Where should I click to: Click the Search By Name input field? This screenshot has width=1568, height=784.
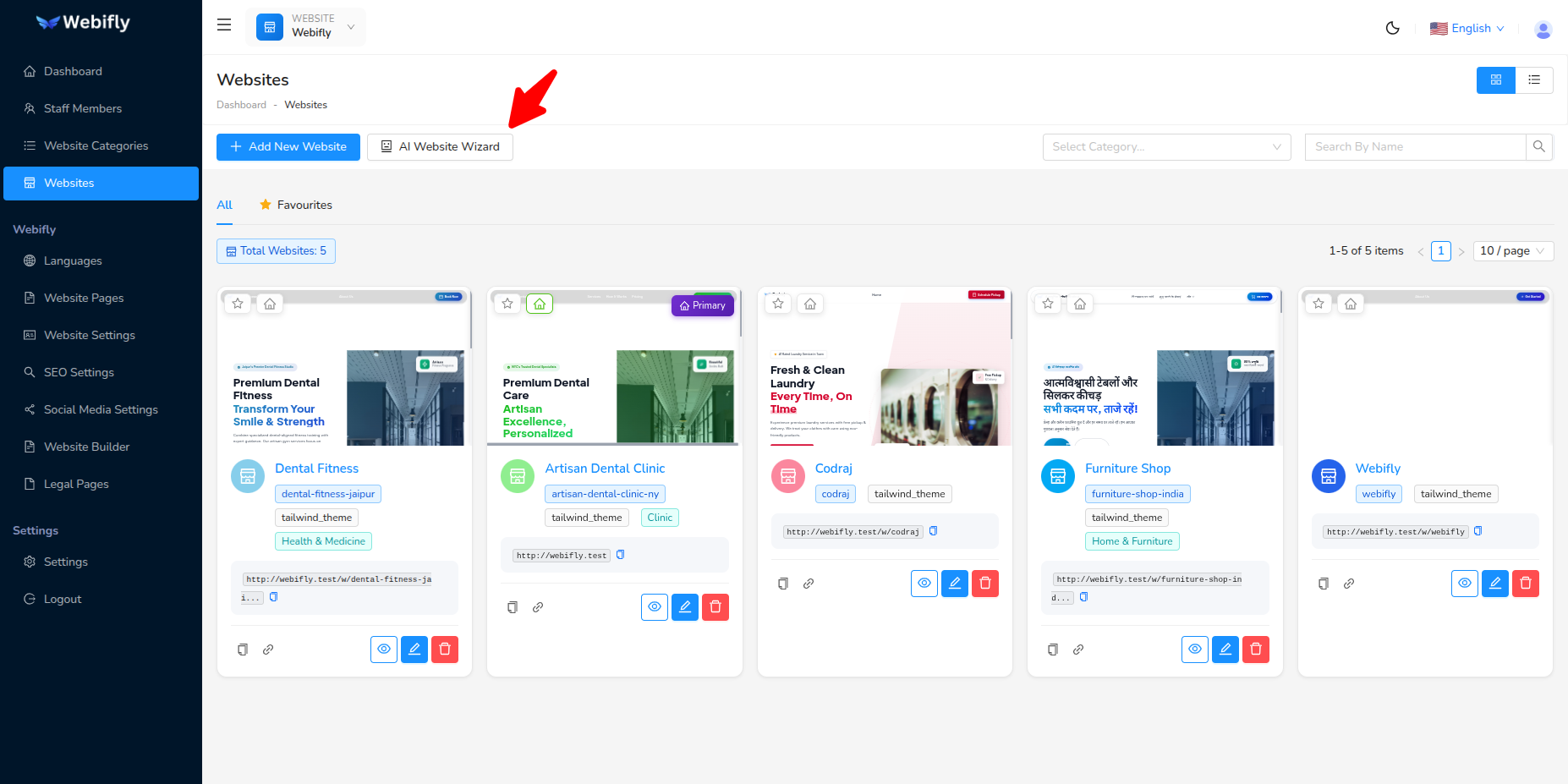tap(1414, 146)
